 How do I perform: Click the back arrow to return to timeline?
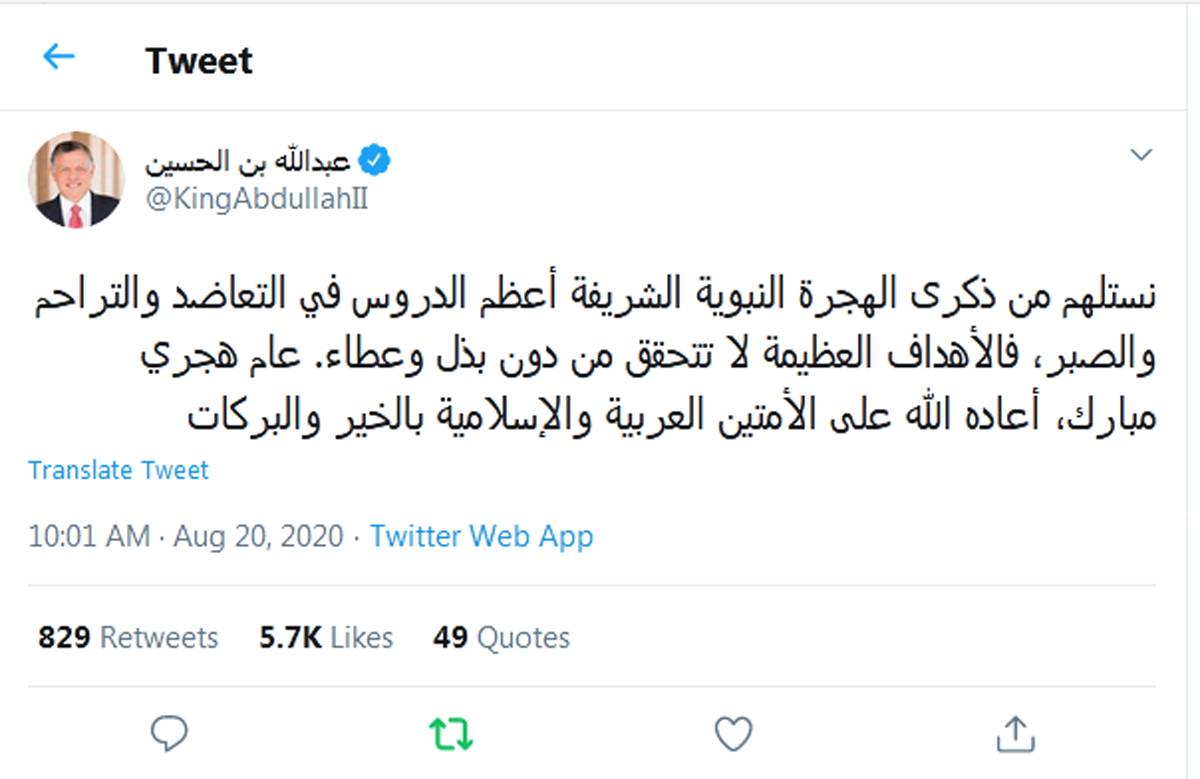58,59
